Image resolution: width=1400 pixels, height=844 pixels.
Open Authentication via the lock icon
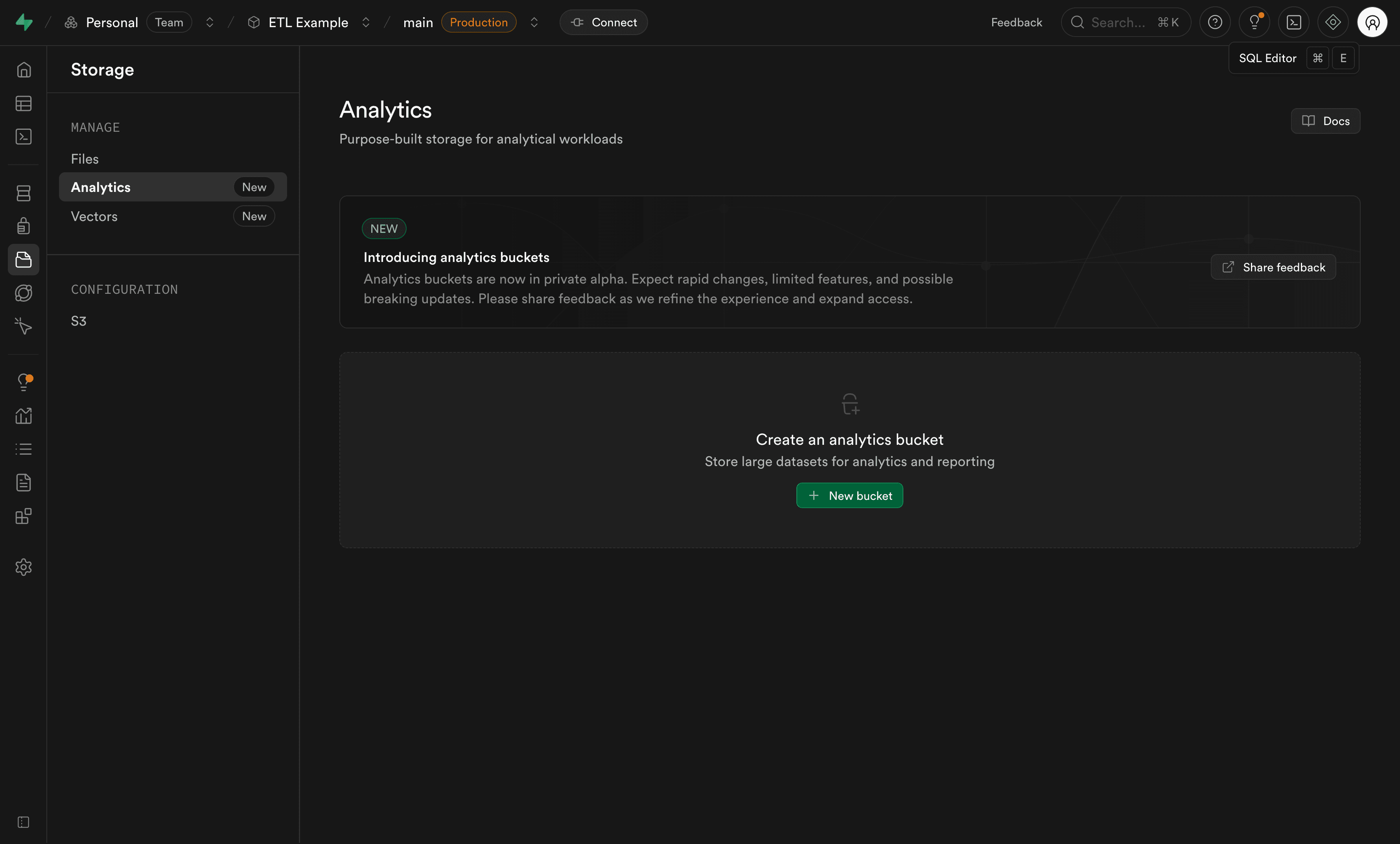(23, 226)
